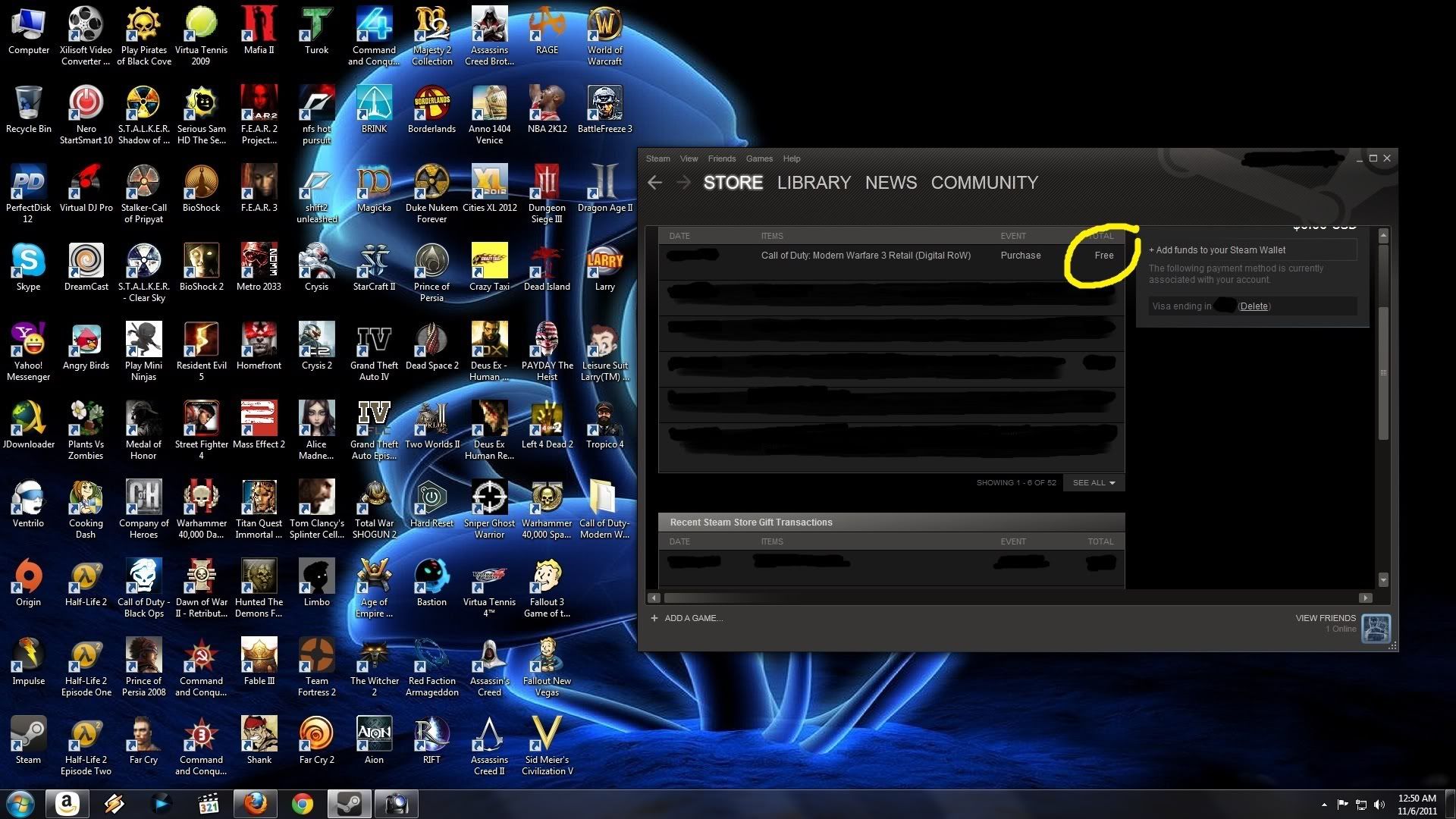Open the Games menu in Steam
The image size is (1456, 819).
pos(758,158)
